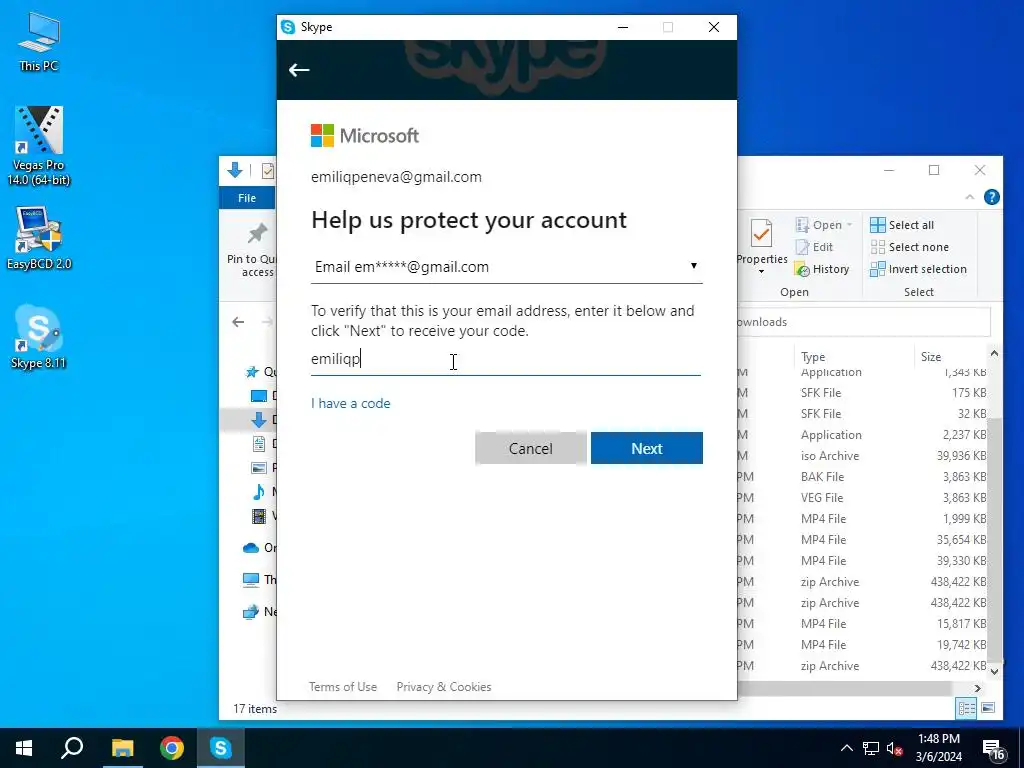
Task: Click the 'I have a code' link
Action: [x=351, y=404]
